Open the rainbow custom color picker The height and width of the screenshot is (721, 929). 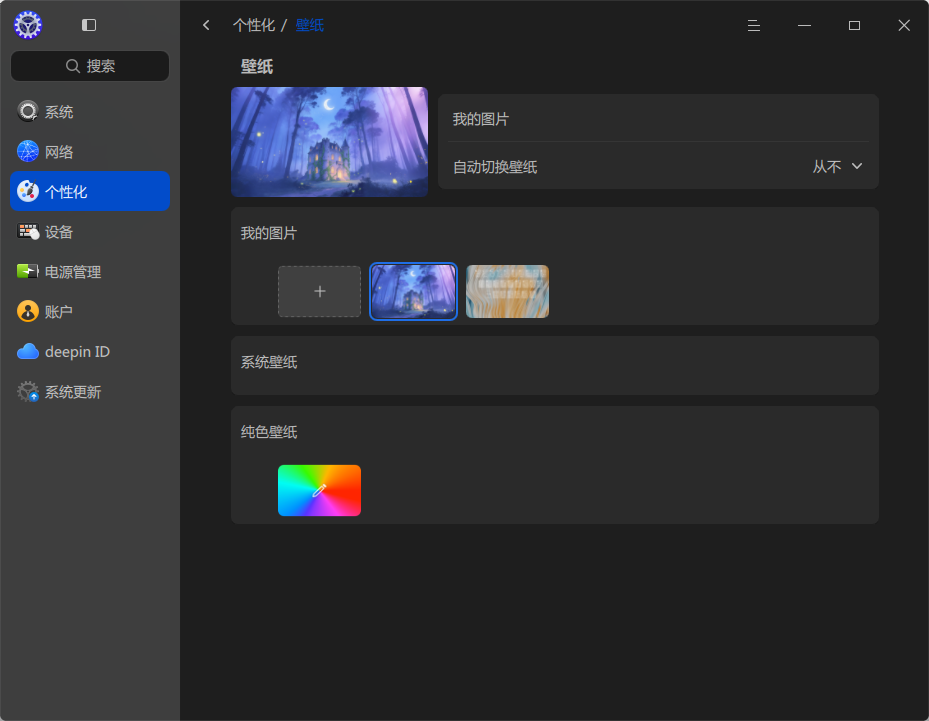(x=319, y=490)
